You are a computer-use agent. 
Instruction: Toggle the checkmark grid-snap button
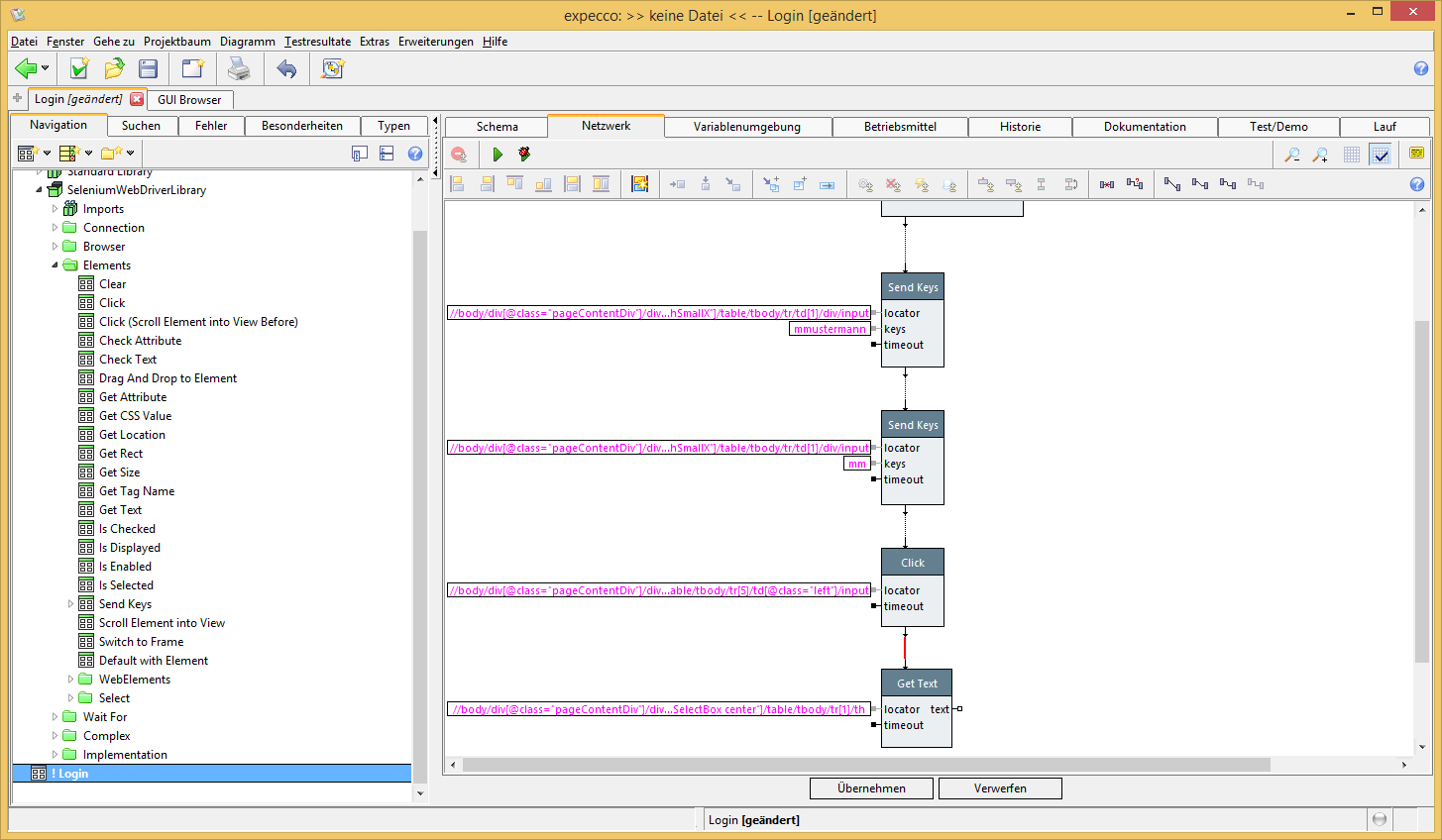pyautogui.click(x=1380, y=155)
